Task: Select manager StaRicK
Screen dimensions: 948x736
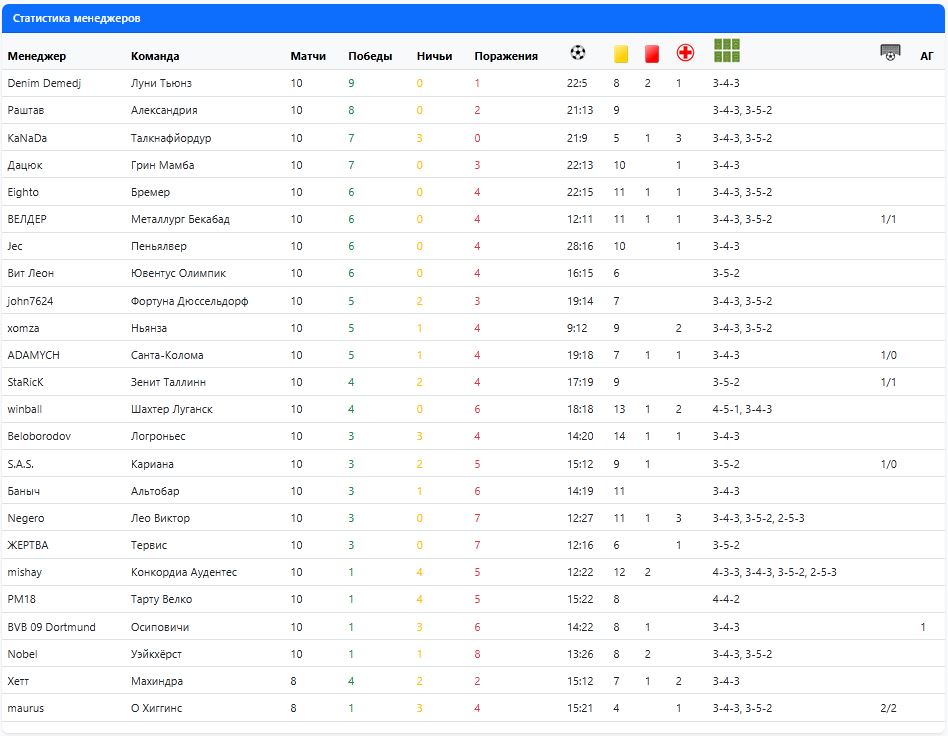Action: tap(25, 382)
